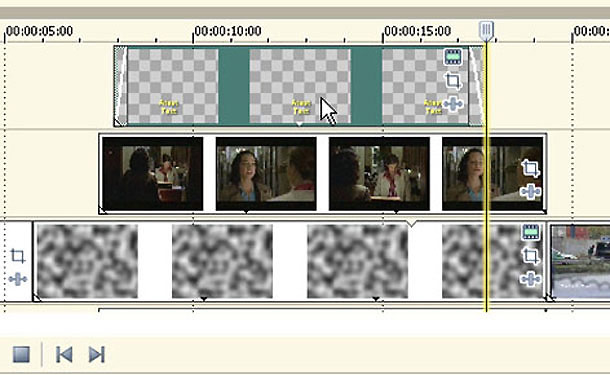Click Pan/Crop icon on leftmost partial clip
The image size is (610, 375).
[x=18, y=256]
